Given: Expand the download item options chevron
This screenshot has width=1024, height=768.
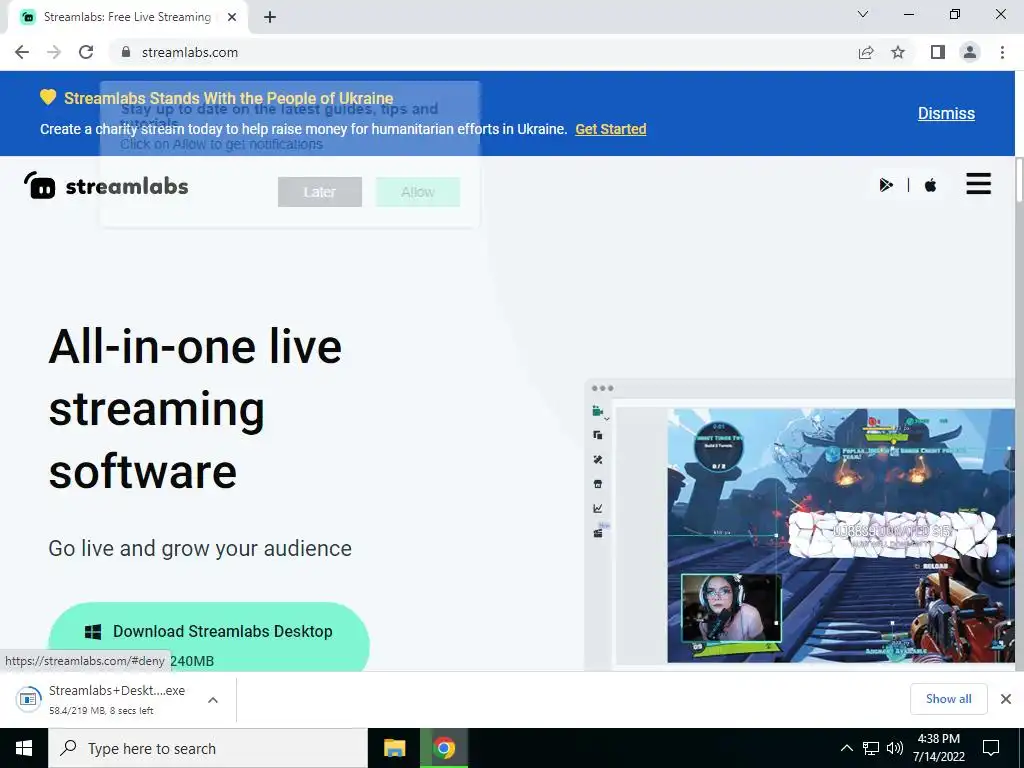Looking at the screenshot, I should (212, 700).
